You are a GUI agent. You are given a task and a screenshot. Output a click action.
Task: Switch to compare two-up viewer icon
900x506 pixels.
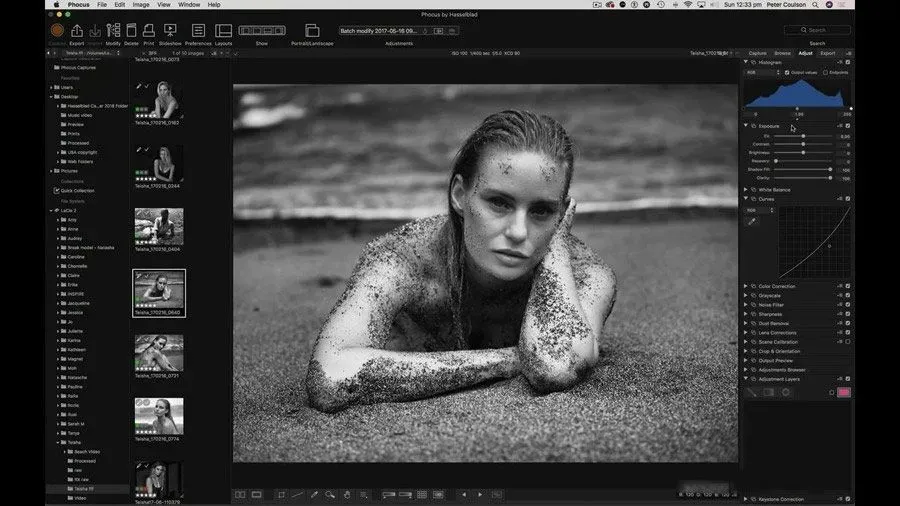[x=240, y=495]
